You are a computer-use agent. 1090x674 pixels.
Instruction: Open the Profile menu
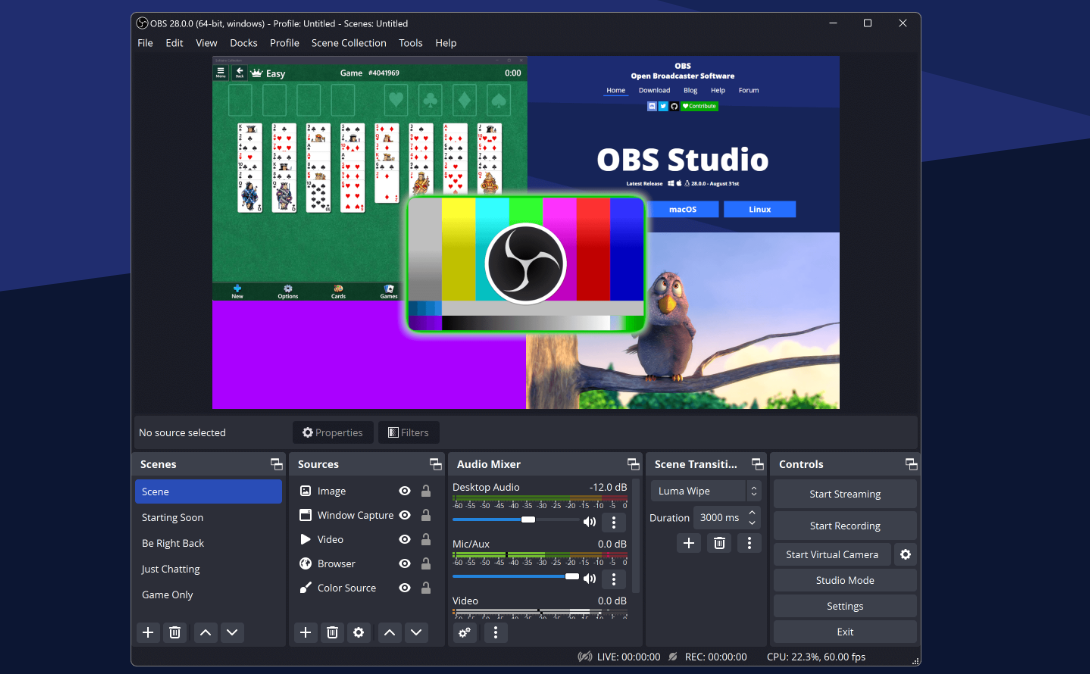pyautogui.click(x=285, y=43)
